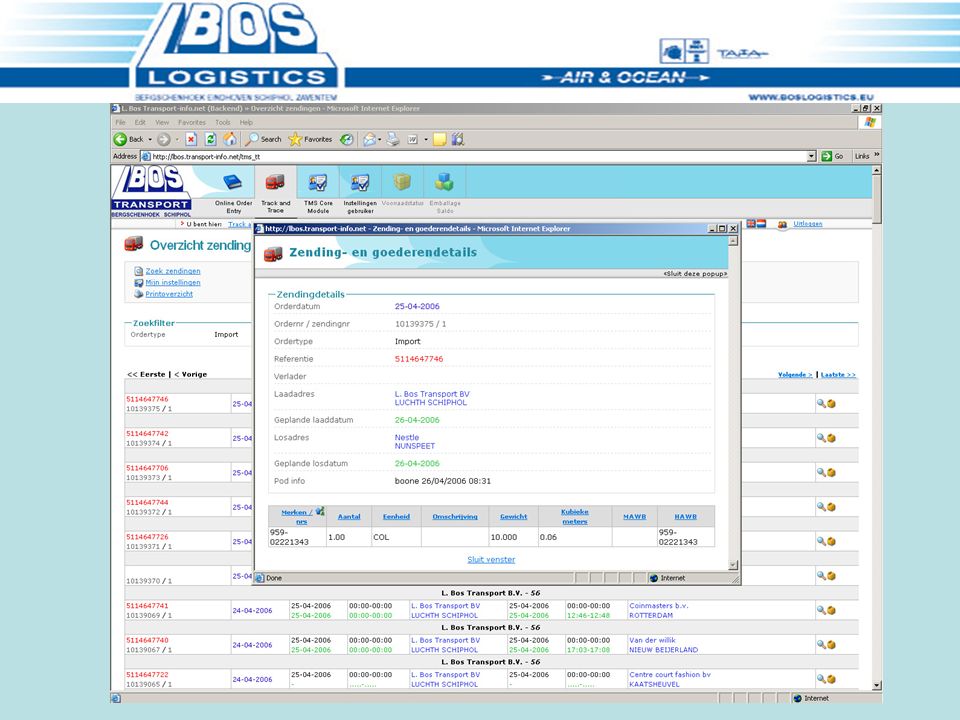Sort by Aantal column header
The width and height of the screenshot is (960, 720).
(x=349, y=517)
